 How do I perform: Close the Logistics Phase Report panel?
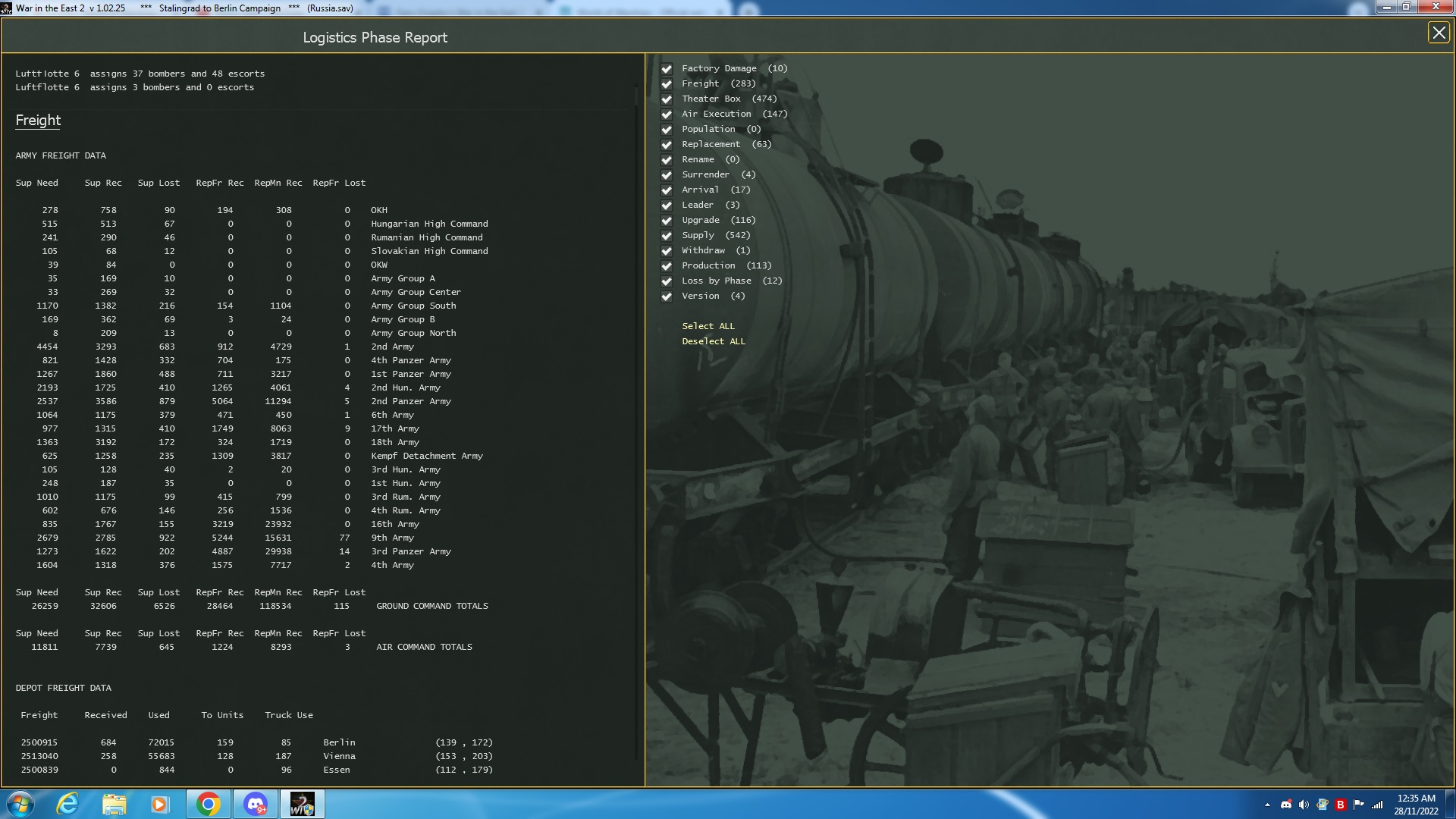(1439, 33)
